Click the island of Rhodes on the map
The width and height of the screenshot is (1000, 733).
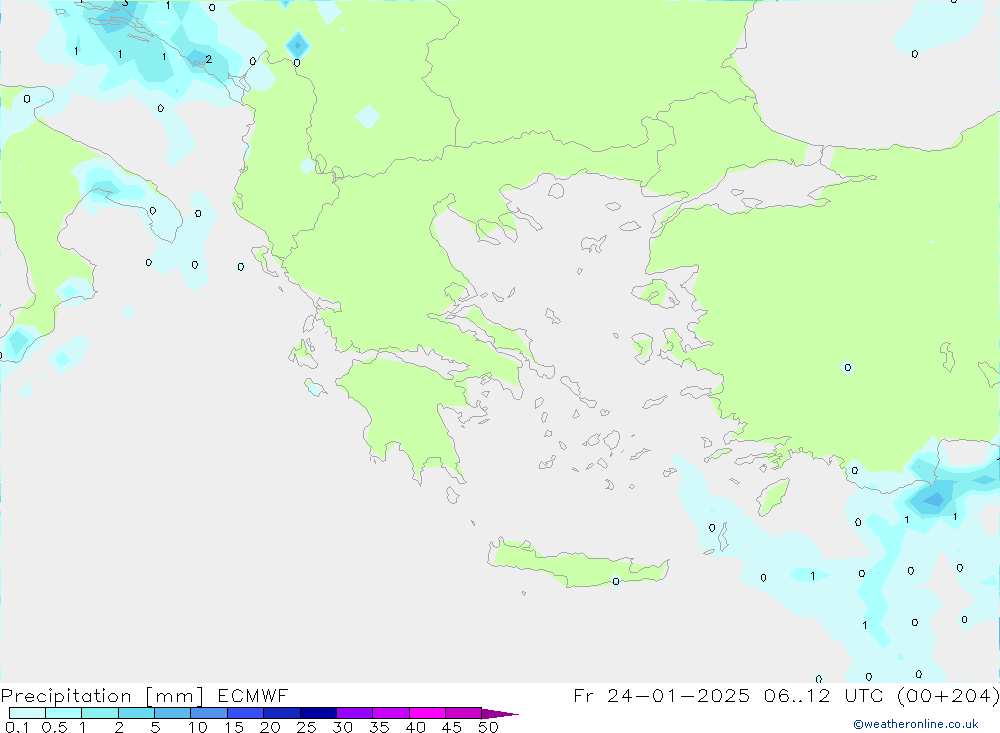coord(773,497)
